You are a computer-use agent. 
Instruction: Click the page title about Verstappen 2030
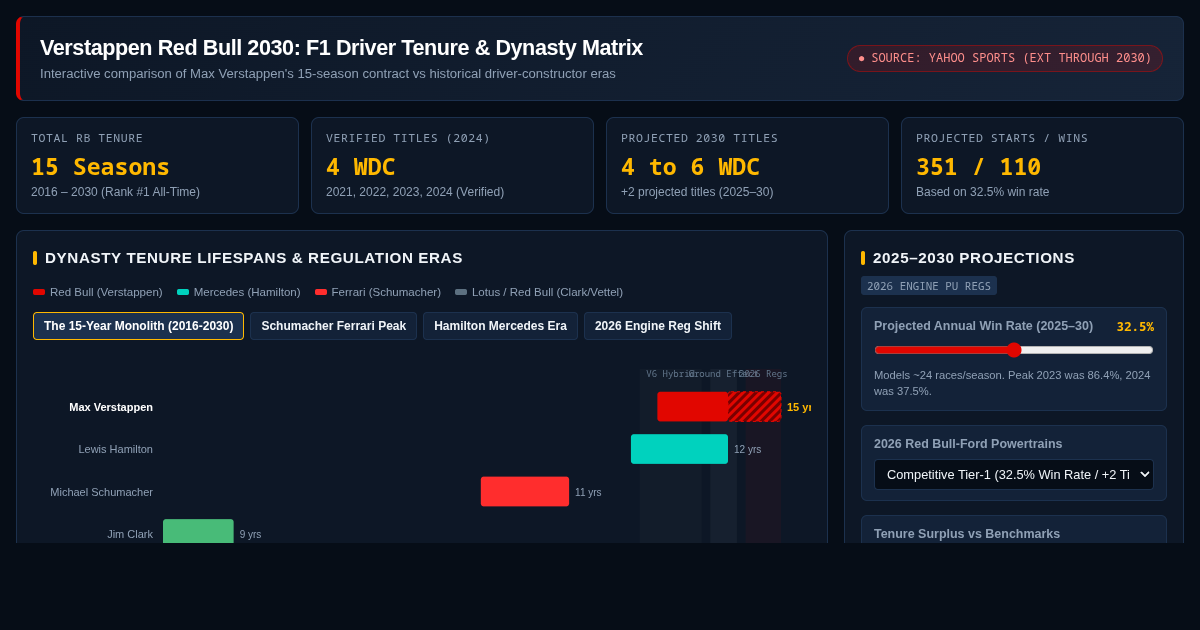[341, 48]
